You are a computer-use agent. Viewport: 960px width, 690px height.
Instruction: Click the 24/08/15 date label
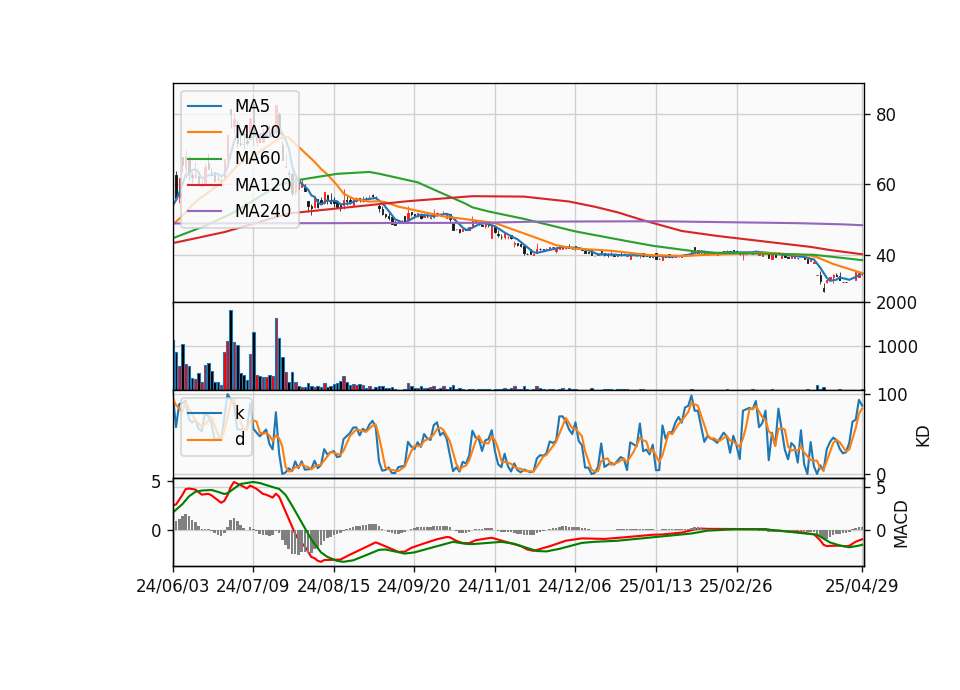click(x=334, y=586)
